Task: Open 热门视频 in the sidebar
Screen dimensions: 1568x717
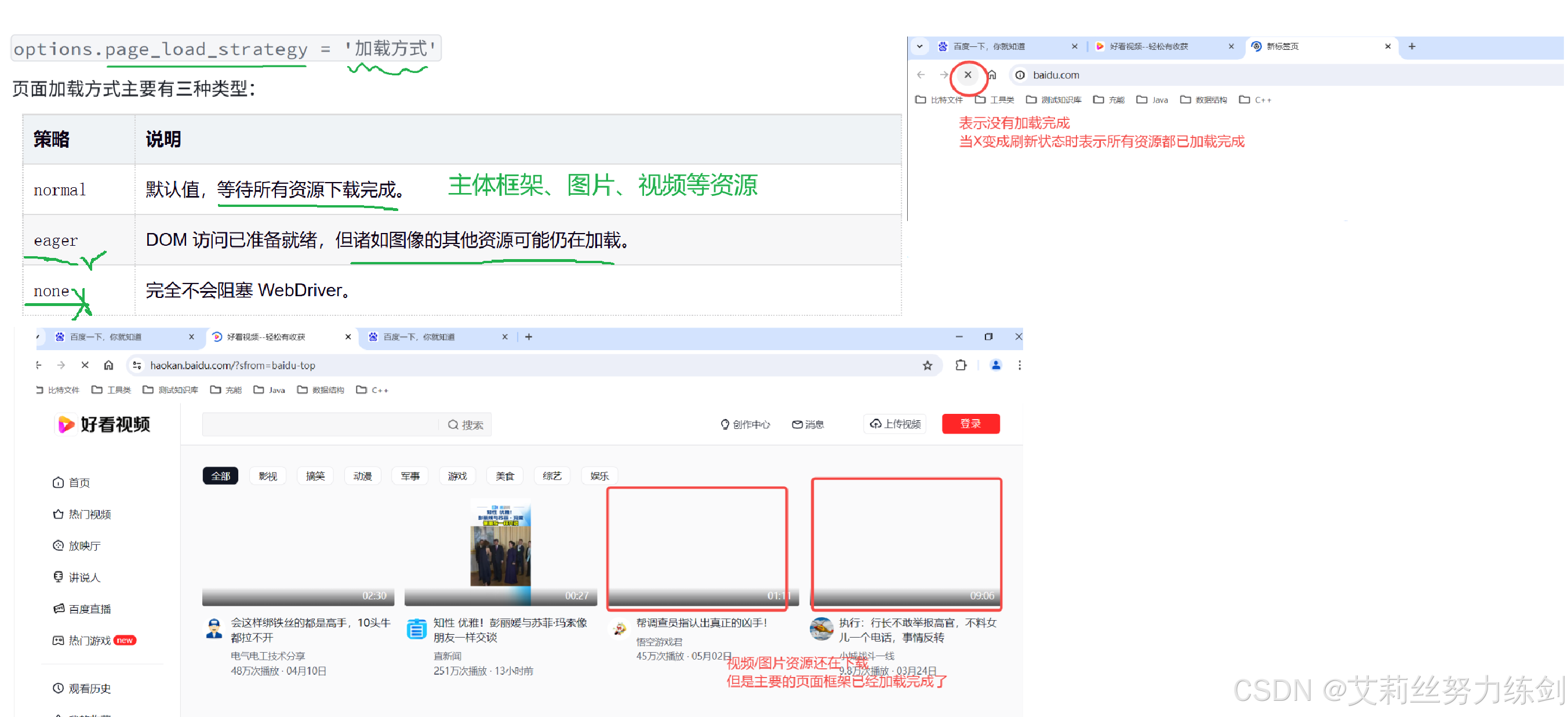Action: [x=89, y=514]
